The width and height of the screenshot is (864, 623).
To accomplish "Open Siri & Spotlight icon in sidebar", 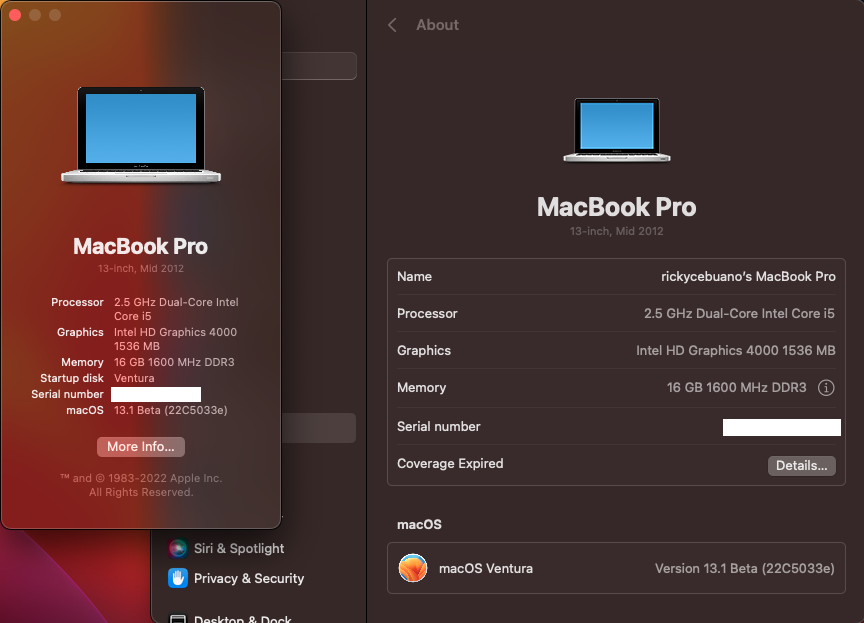I will click(x=177, y=548).
